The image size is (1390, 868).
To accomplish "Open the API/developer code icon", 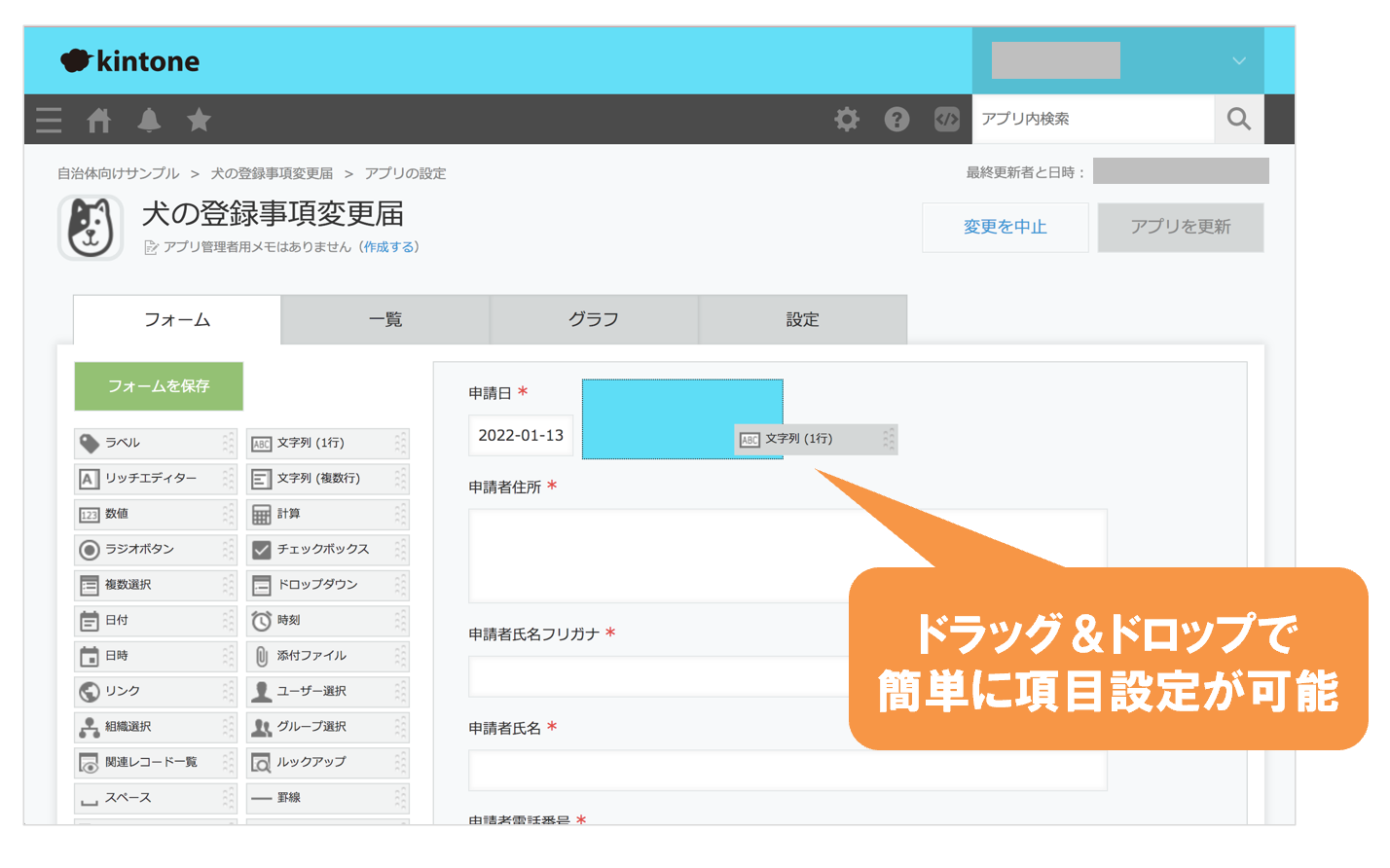I will [x=946, y=119].
